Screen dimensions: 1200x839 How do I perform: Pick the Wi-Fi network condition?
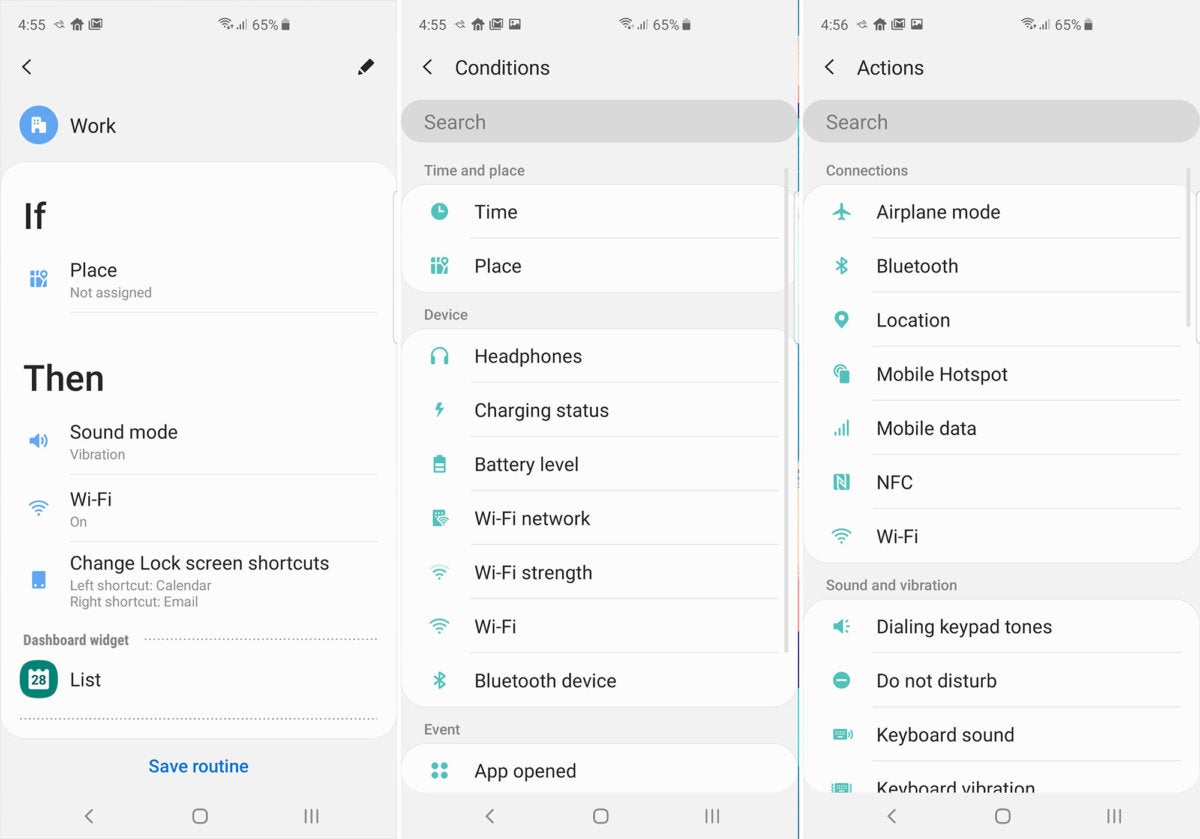pyautogui.click(x=598, y=518)
